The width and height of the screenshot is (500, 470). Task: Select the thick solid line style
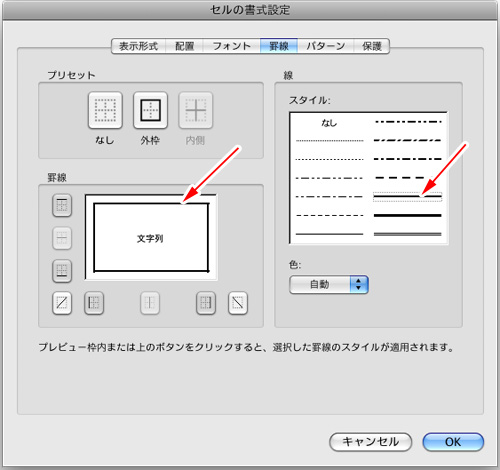pyautogui.click(x=408, y=215)
